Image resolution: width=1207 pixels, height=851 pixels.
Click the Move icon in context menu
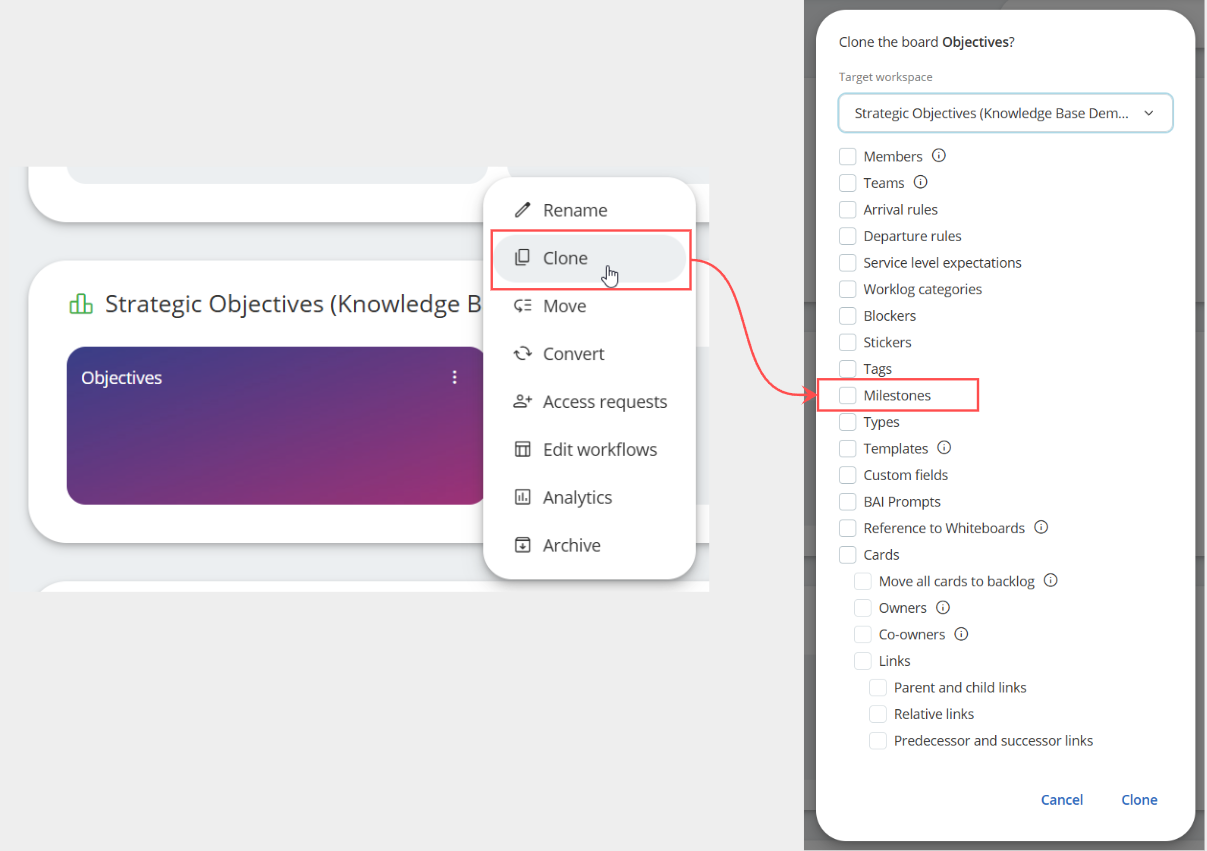[522, 306]
